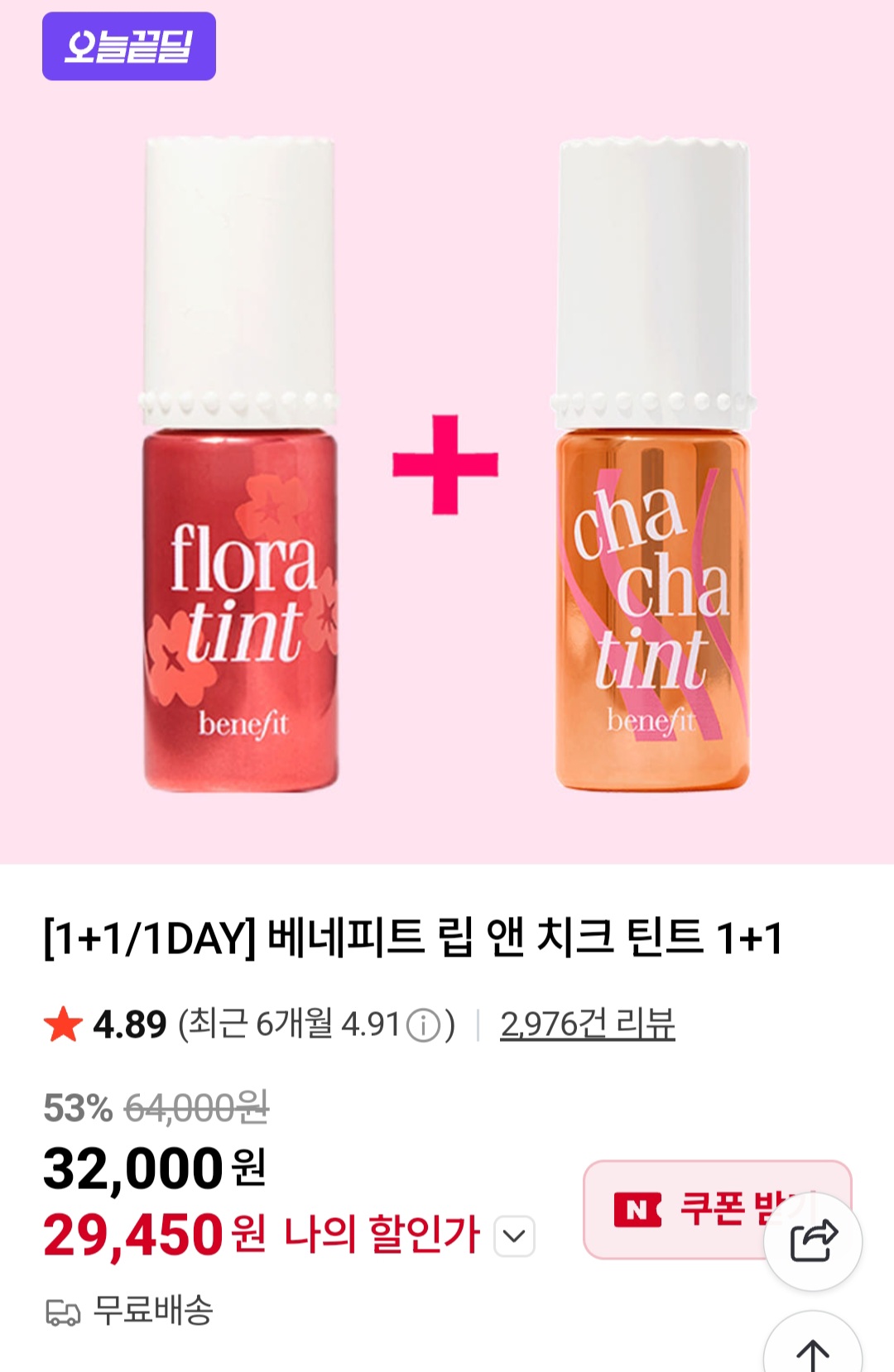Tap the 오늘끝딜 badge
The height and width of the screenshot is (1372, 894).
click(129, 46)
